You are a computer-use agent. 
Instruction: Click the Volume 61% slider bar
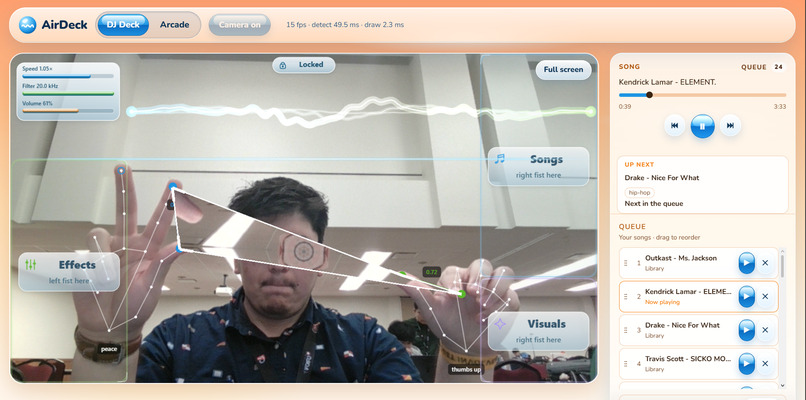[x=68, y=111]
